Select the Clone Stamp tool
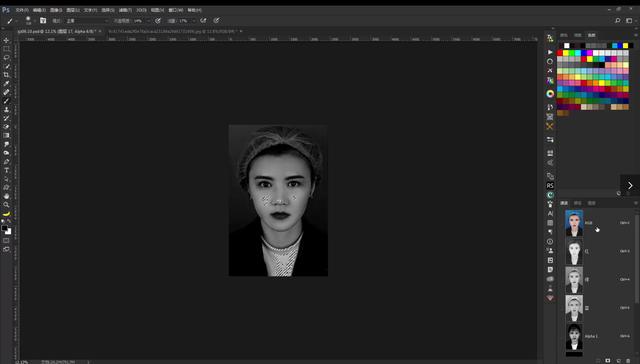The height and width of the screenshot is (364, 640). tap(6, 109)
